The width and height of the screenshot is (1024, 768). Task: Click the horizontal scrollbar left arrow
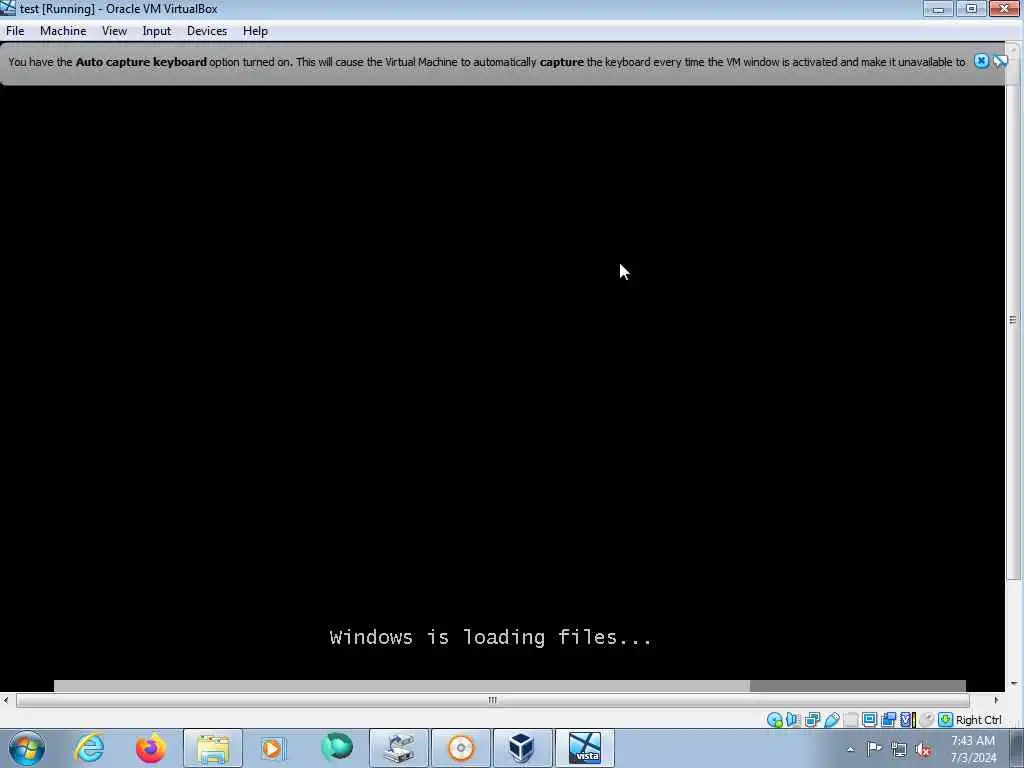pyautogui.click(x=6, y=700)
